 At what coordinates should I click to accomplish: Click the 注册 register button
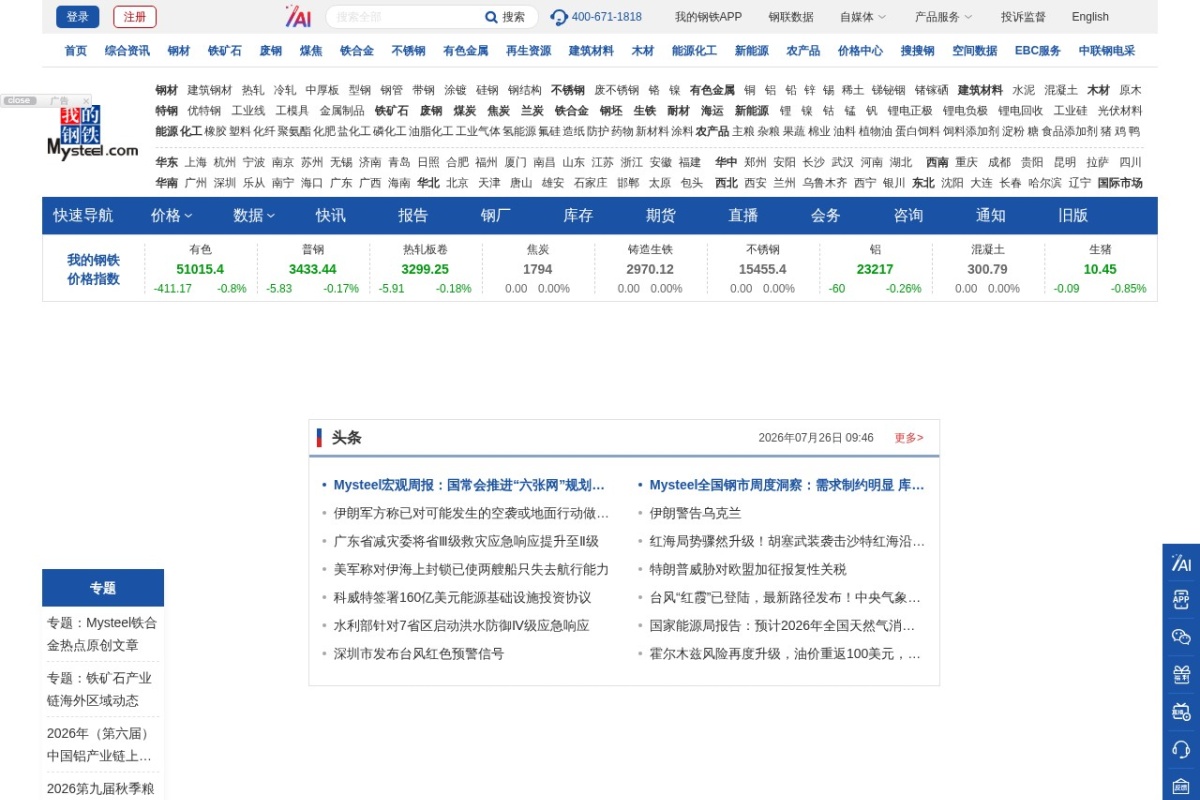click(x=135, y=17)
